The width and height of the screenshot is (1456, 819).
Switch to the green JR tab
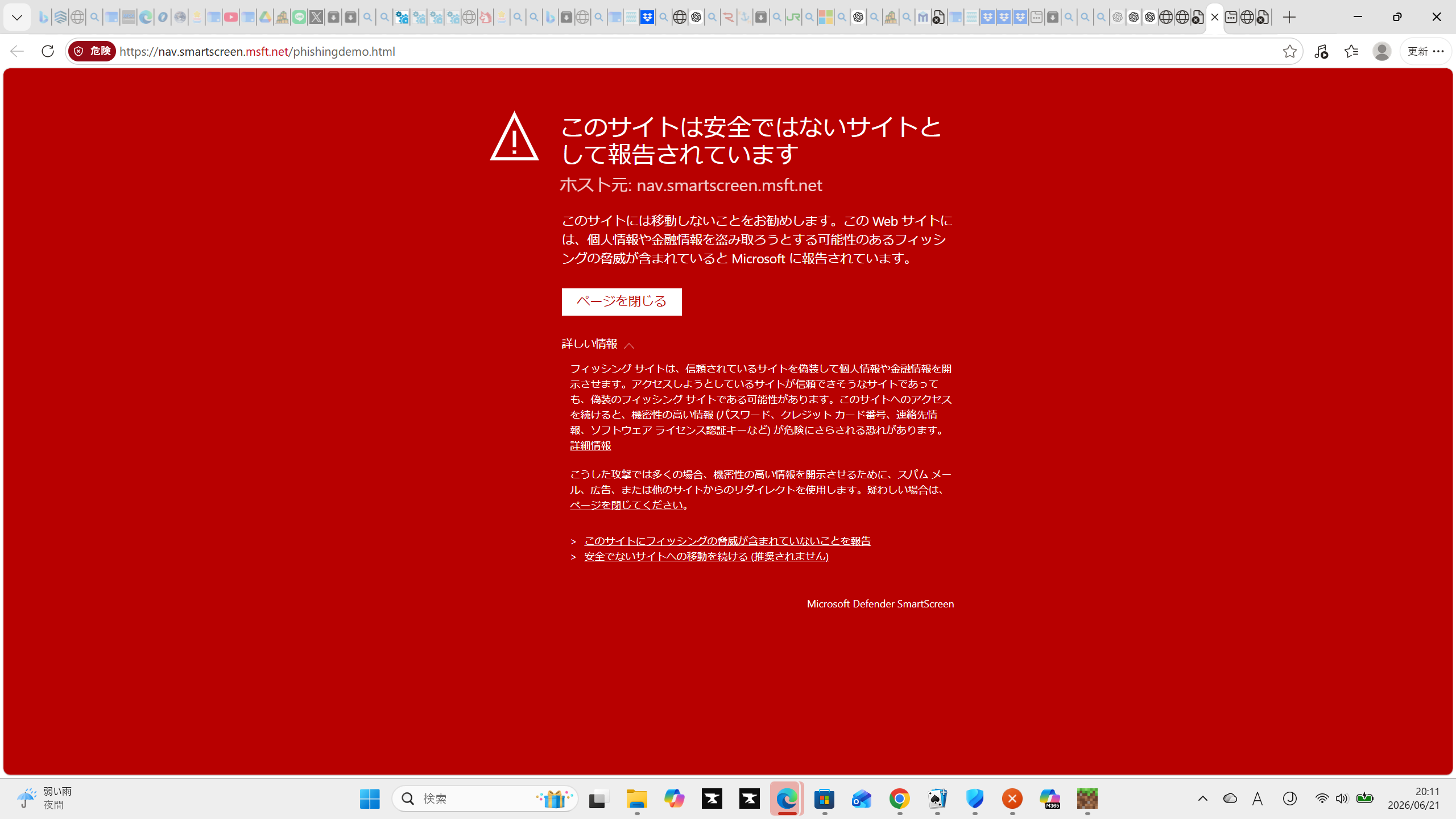click(x=793, y=17)
